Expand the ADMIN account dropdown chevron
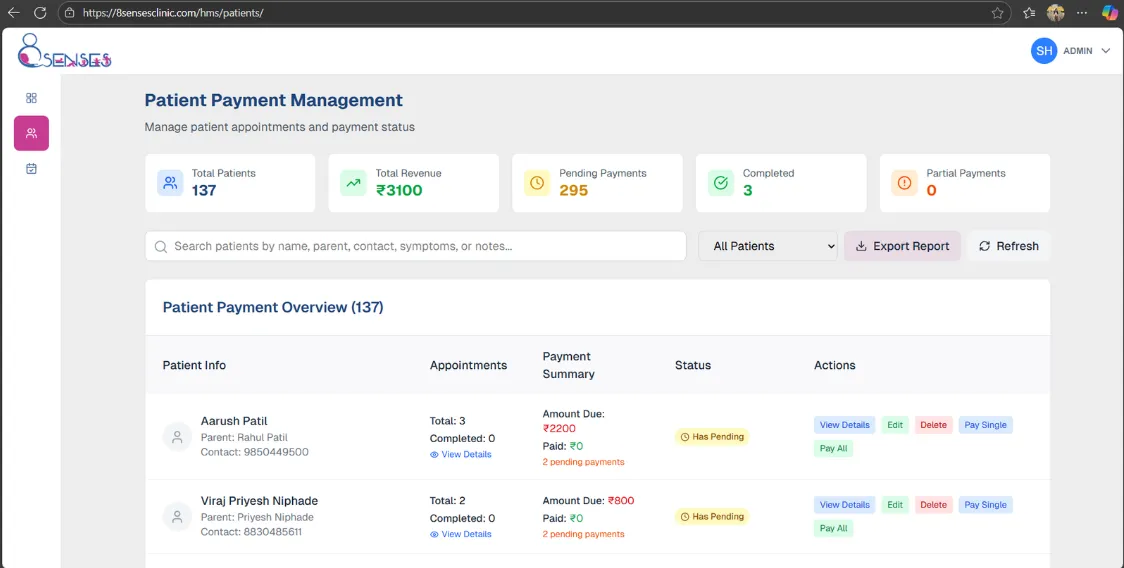This screenshot has width=1124, height=568. click(1105, 51)
